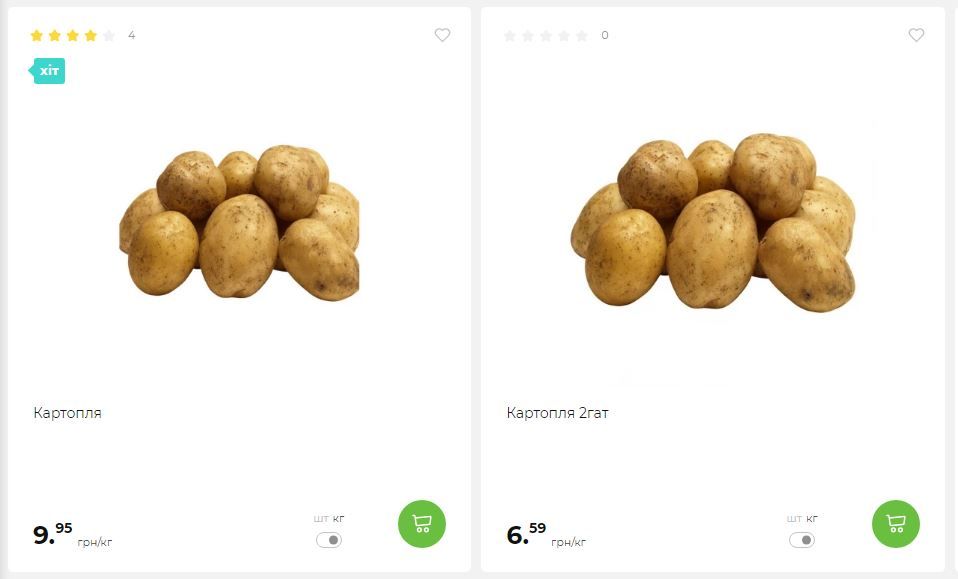Rate Картопля 2гат first star

pyautogui.click(x=510, y=35)
